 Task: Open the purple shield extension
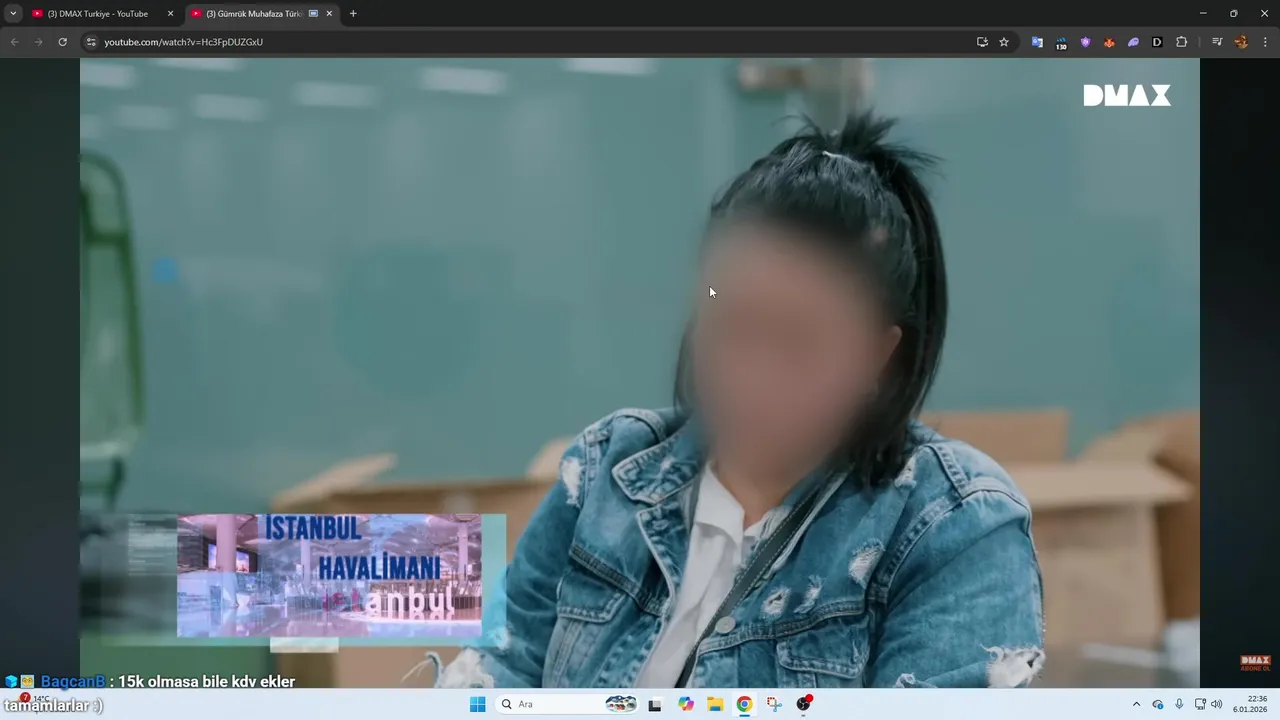[x=1085, y=42]
